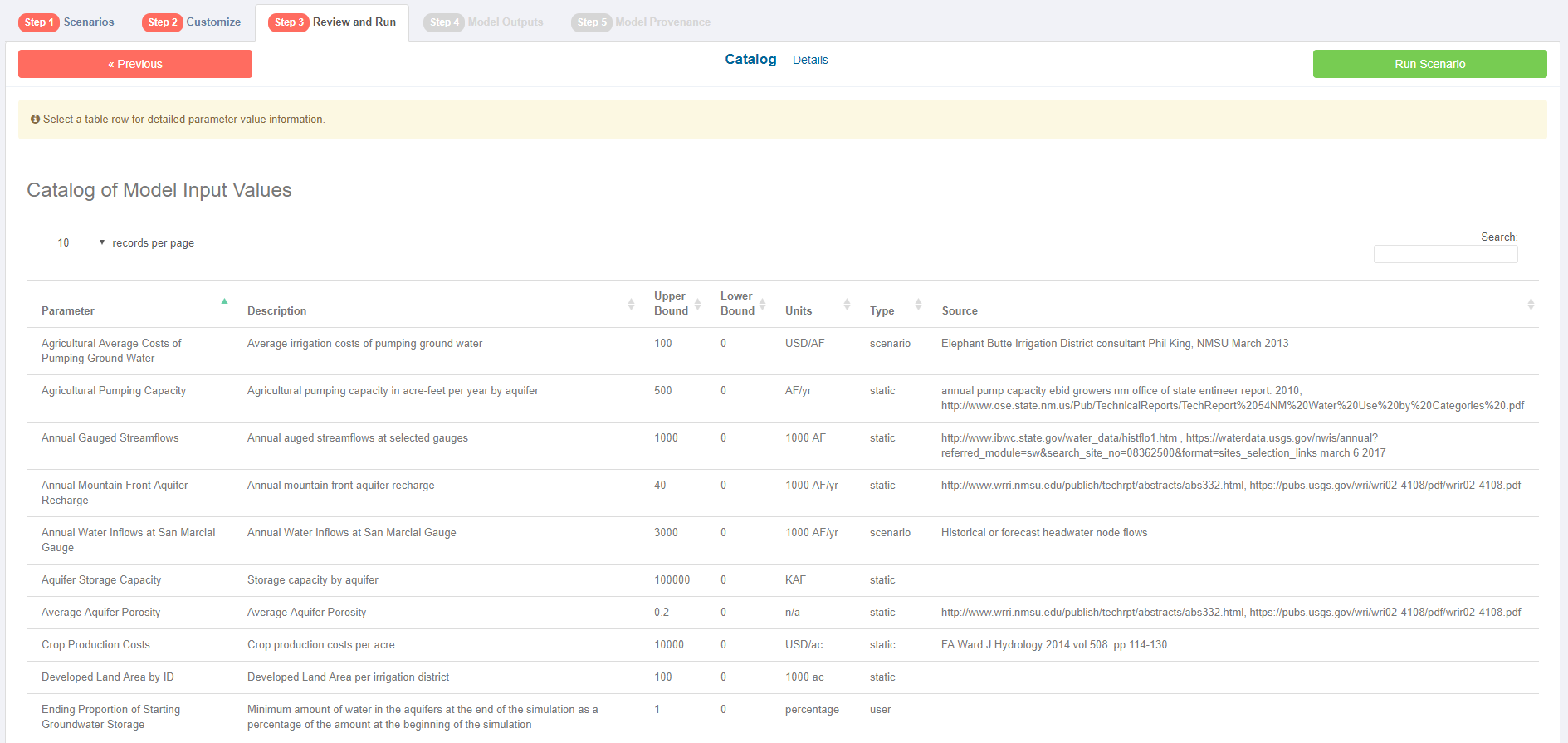Select the Annual Gauged Streamflows row

tap(782, 446)
